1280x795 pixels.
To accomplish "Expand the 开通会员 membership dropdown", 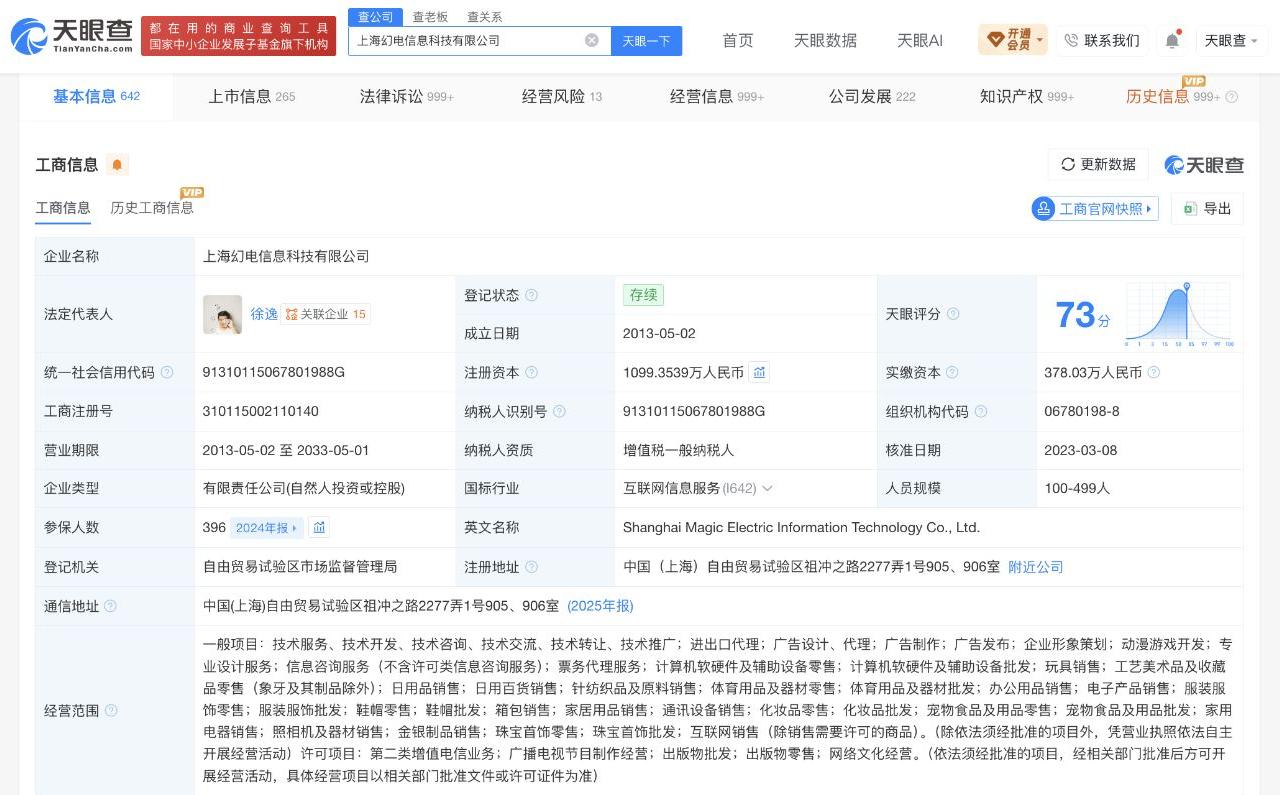I will click(1015, 40).
